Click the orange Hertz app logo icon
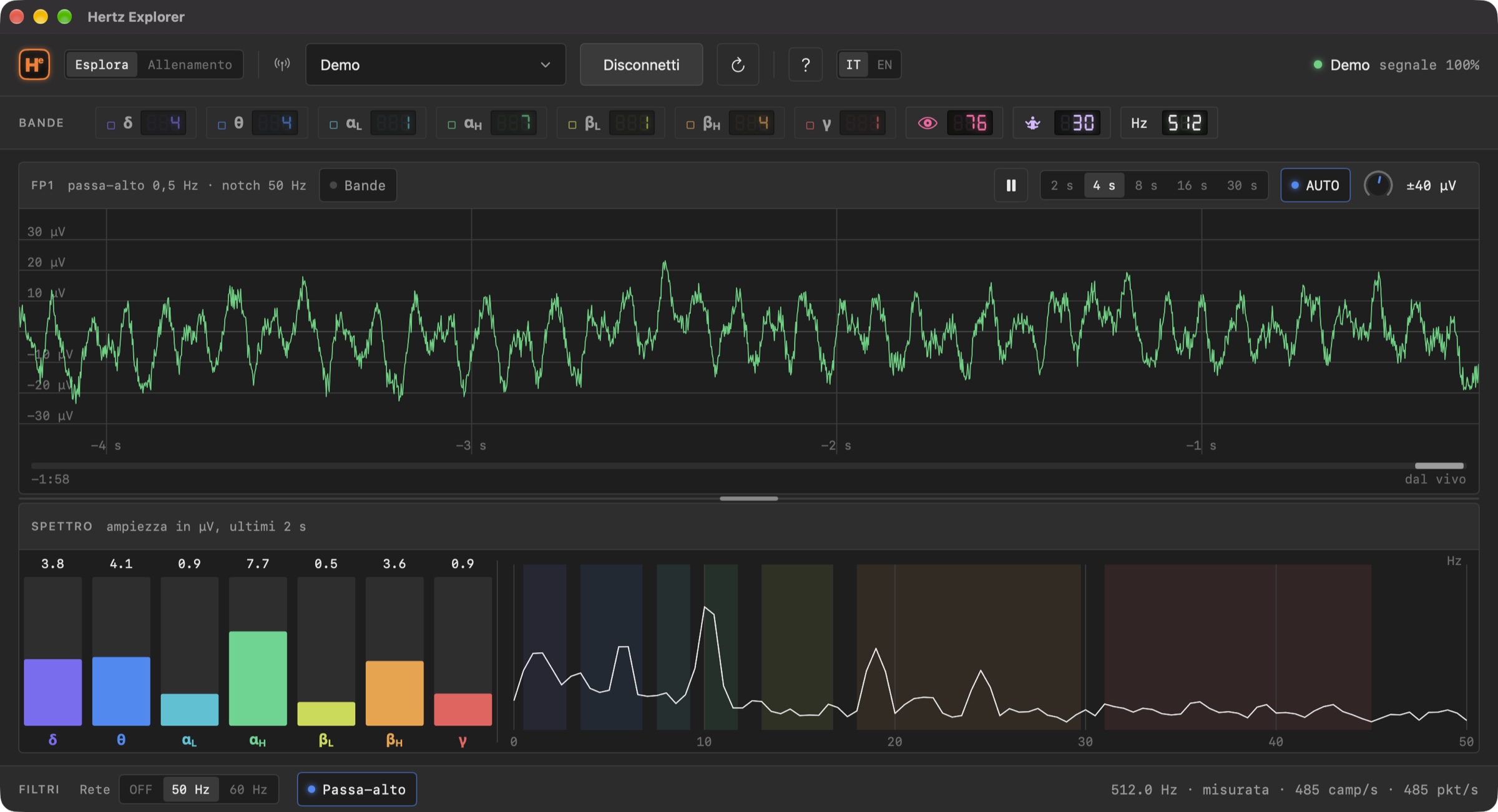Screen dimensions: 1498x812 [34, 64]
